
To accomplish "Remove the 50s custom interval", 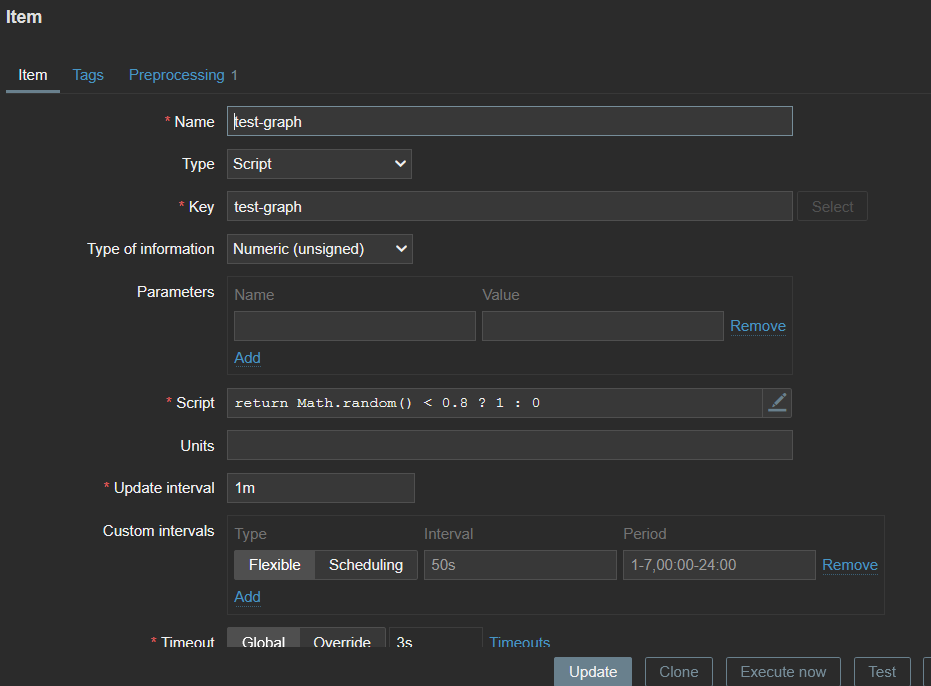I will pyautogui.click(x=849, y=565).
